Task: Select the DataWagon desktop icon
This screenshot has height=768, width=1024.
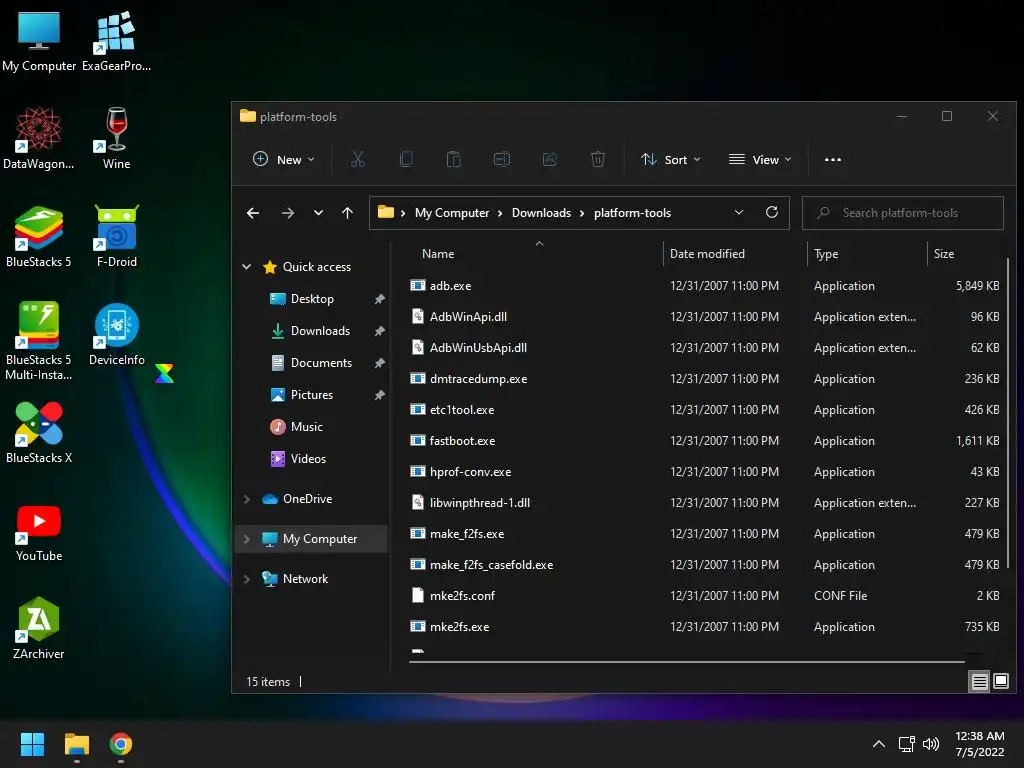Action: point(39,138)
